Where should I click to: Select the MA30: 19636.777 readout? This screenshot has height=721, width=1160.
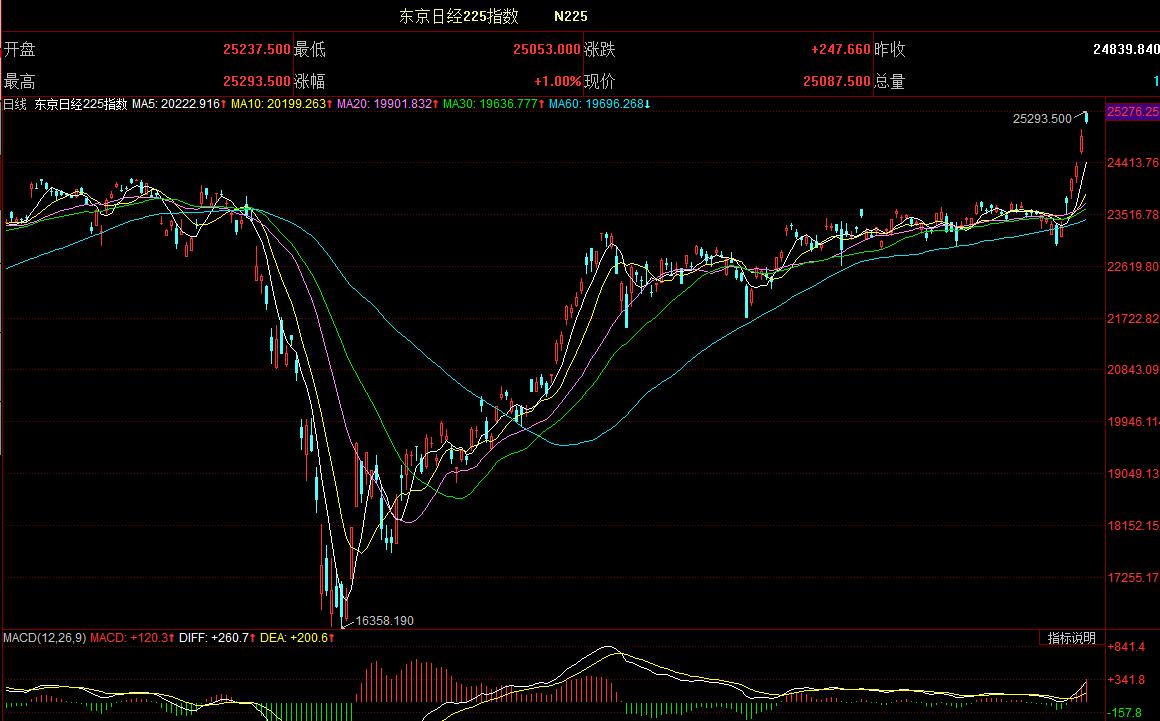(x=493, y=104)
